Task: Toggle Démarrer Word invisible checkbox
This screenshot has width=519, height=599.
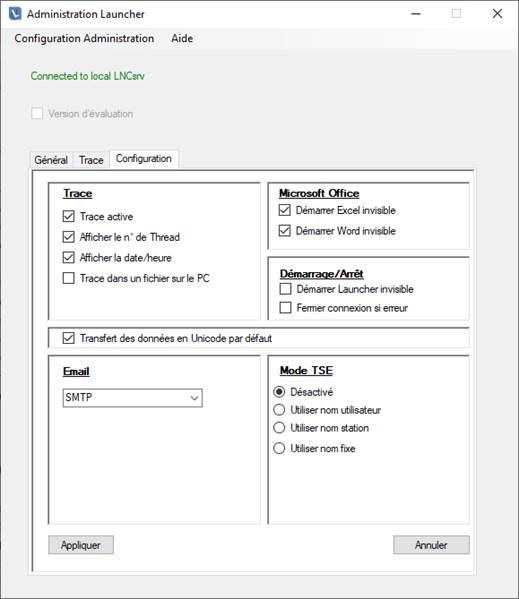Action: 285,231
